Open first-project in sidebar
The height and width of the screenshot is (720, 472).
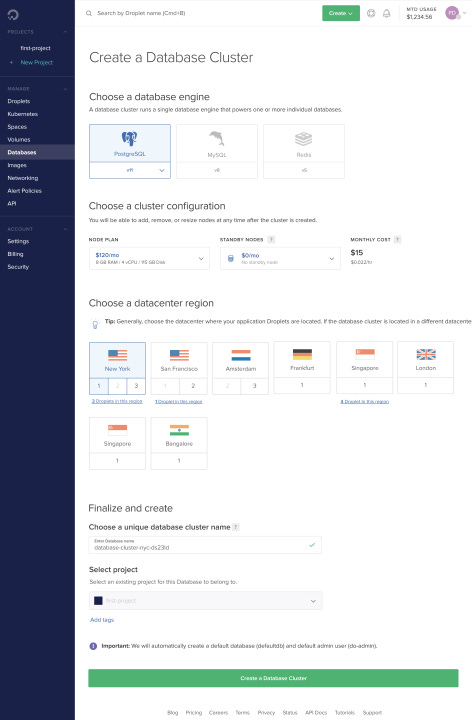click(35, 48)
